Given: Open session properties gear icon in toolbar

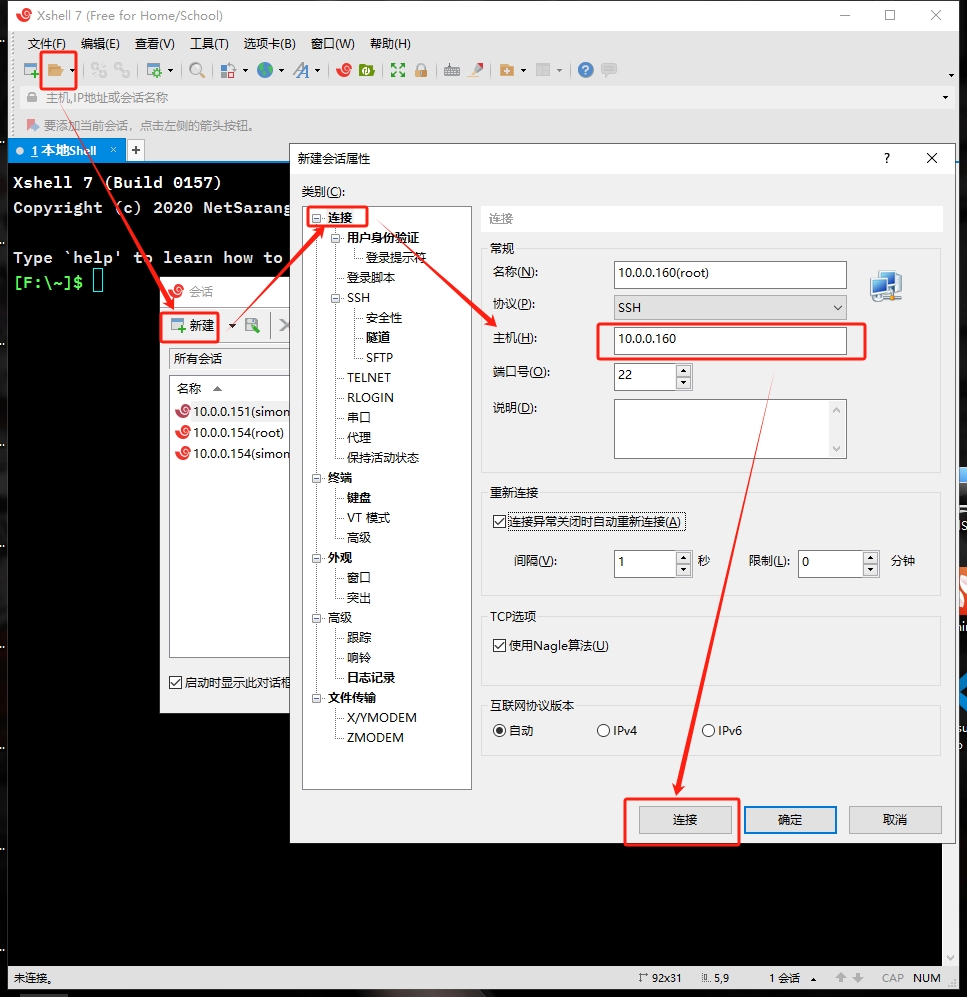Looking at the screenshot, I should pos(154,70).
